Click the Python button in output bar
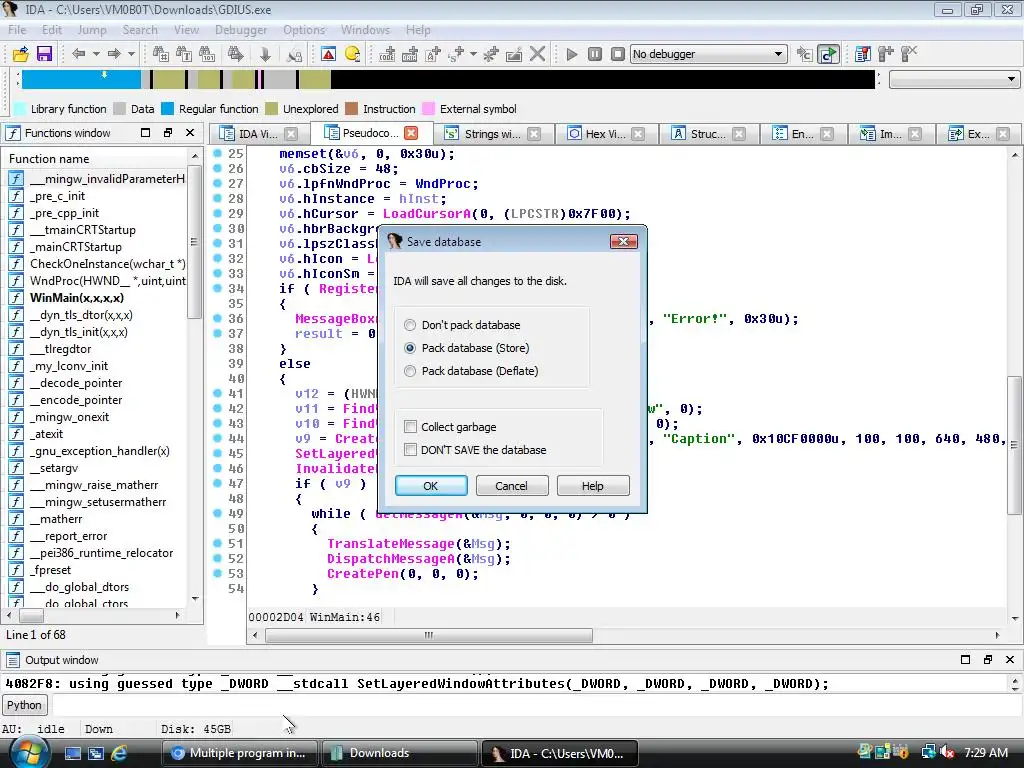Image resolution: width=1024 pixels, height=768 pixels. (24, 705)
